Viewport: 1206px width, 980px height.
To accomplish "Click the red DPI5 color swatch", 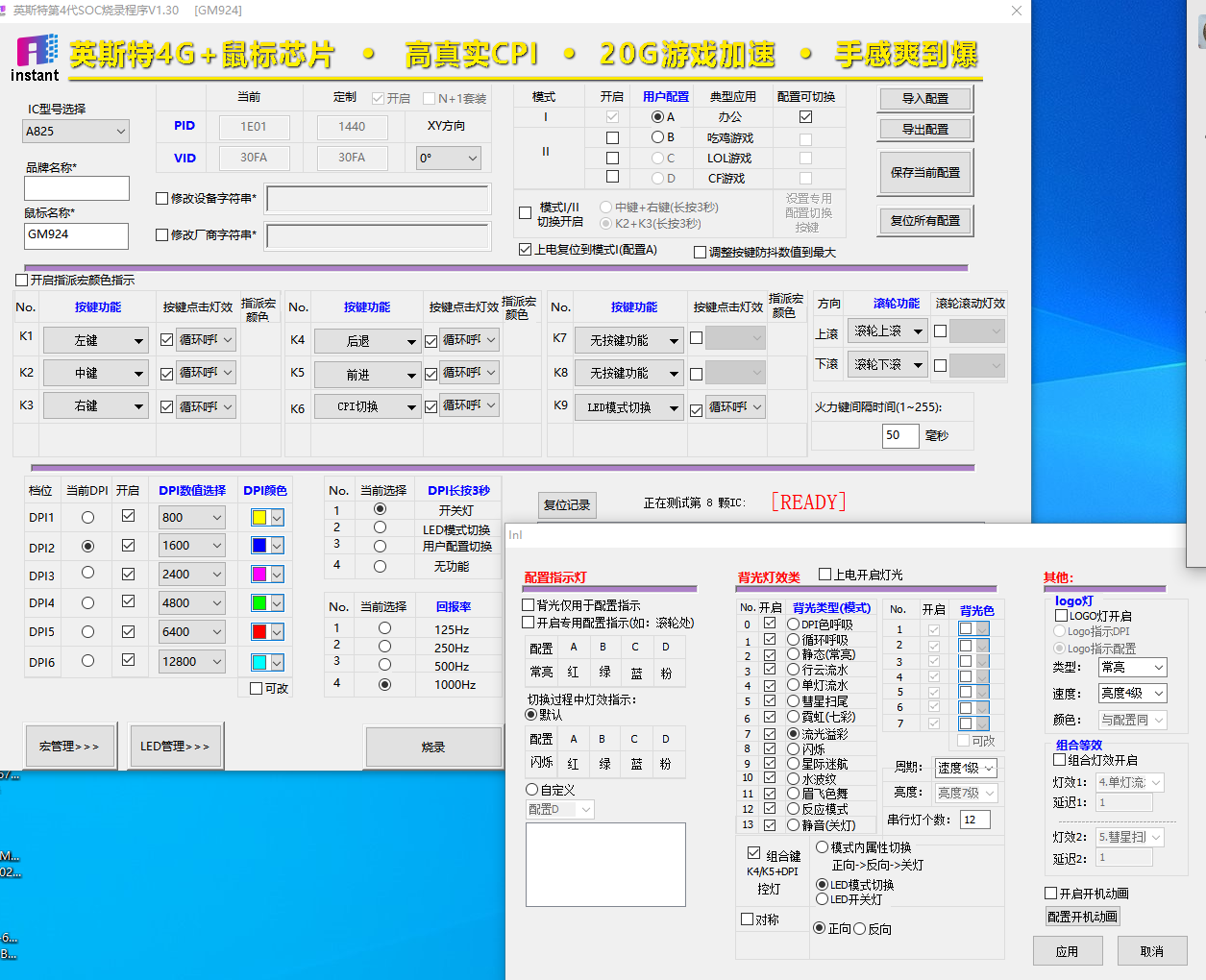I will (x=258, y=632).
